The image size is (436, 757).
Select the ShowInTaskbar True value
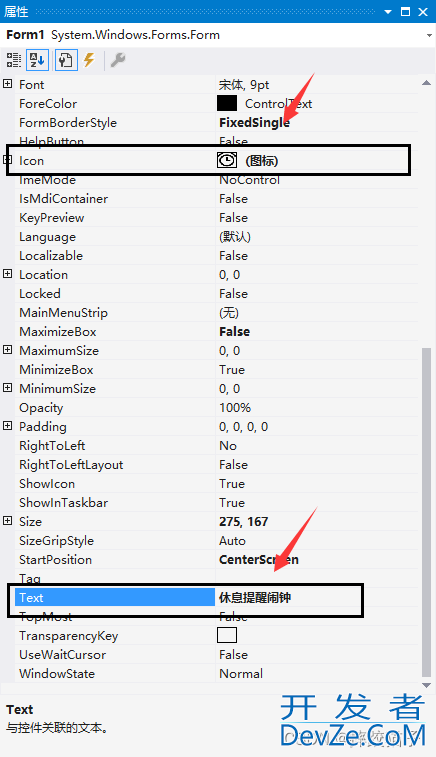(232, 503)
